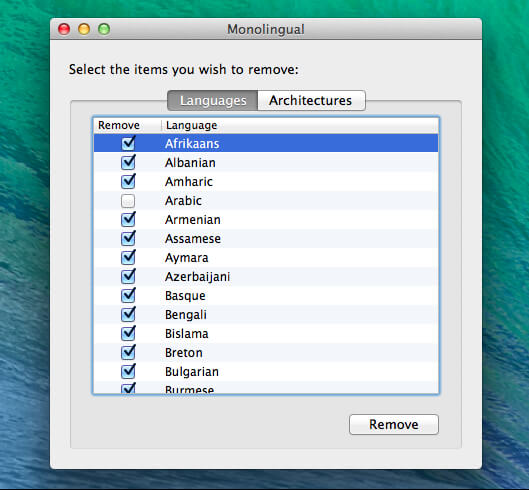Select the Afrikaans row text
The image size is (529, 490).
point(192,144)
